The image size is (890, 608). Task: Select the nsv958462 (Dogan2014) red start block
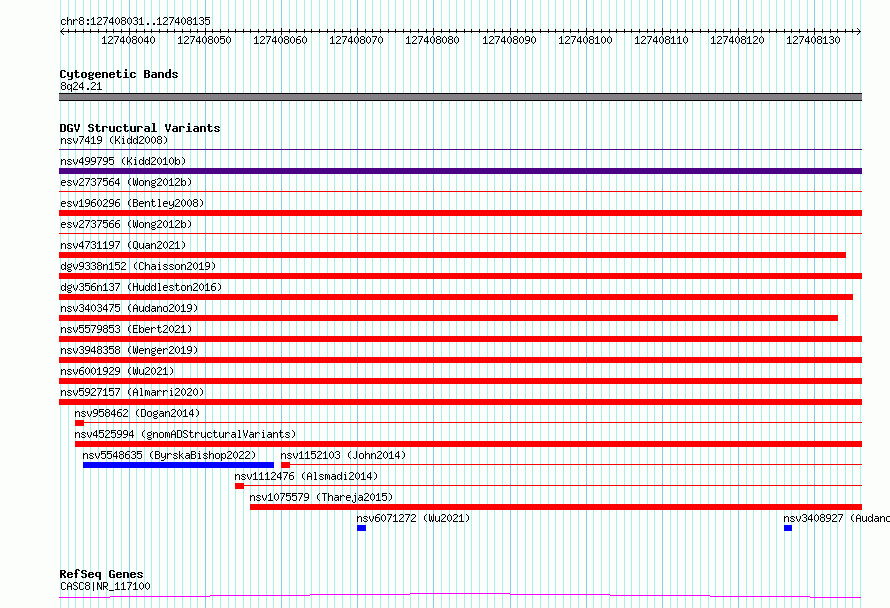point(79,423)
